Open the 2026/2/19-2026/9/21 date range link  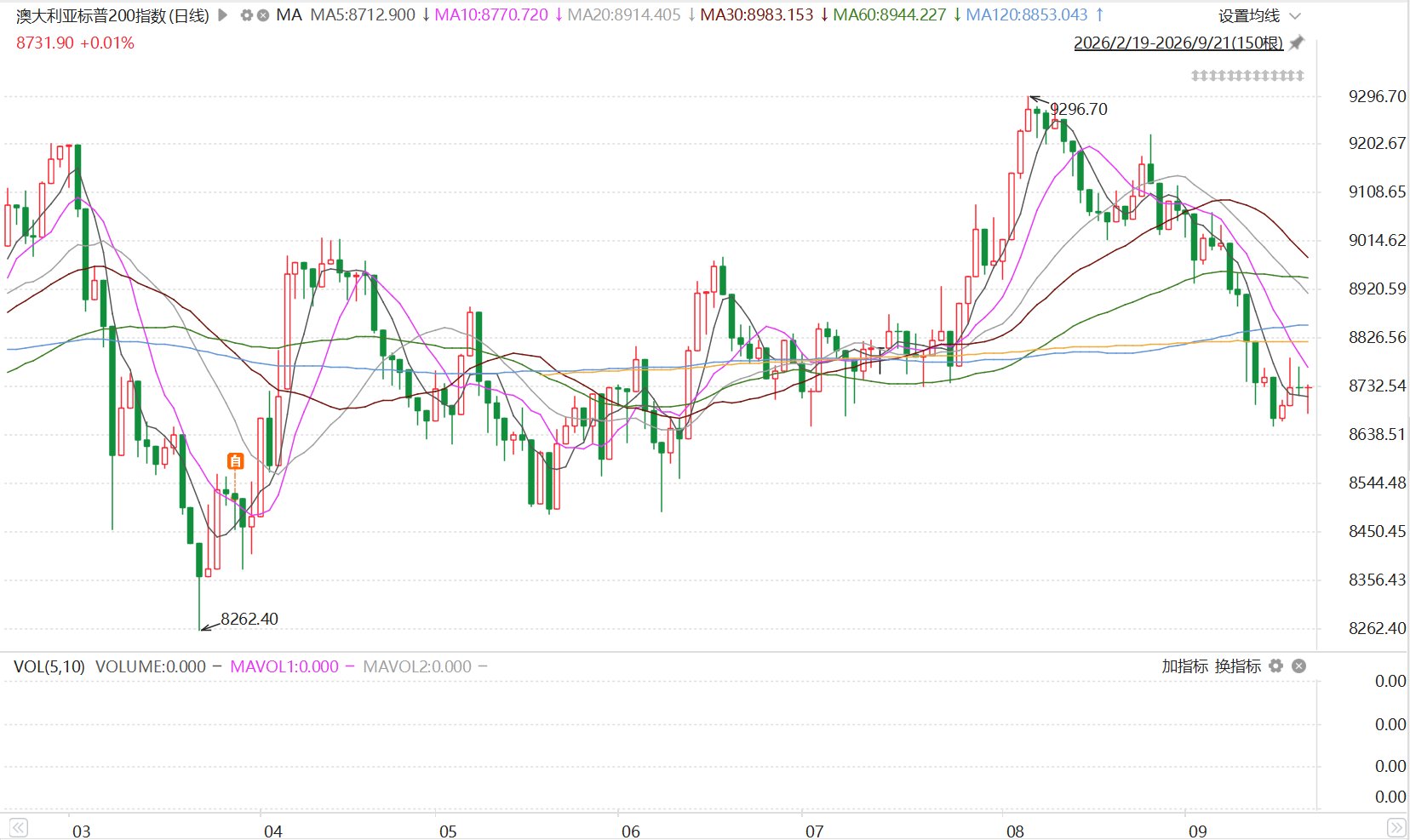point(1178,43)
